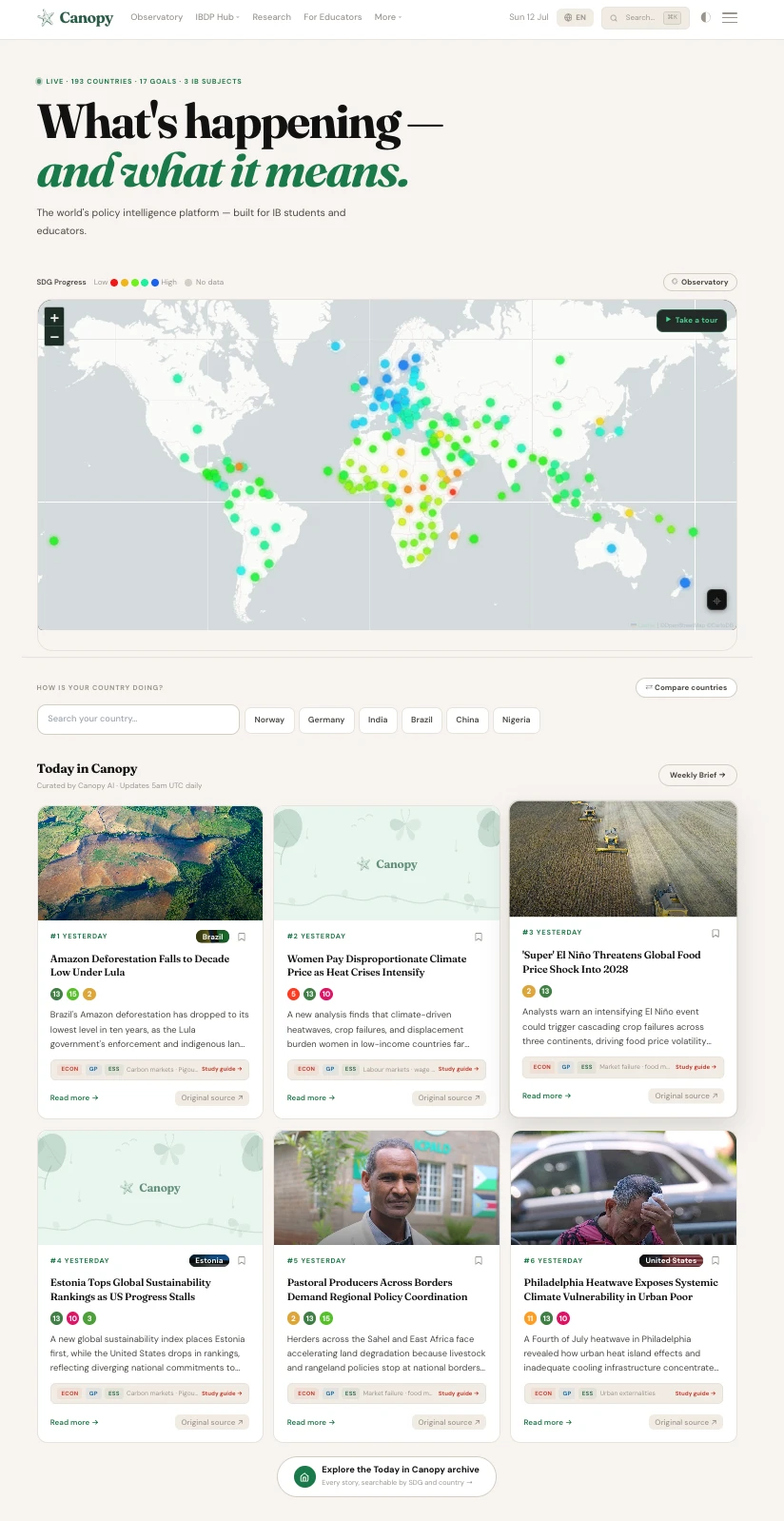Click the map locate crosshair button
The image size is (784, 1521).
[x=716, y=600]
